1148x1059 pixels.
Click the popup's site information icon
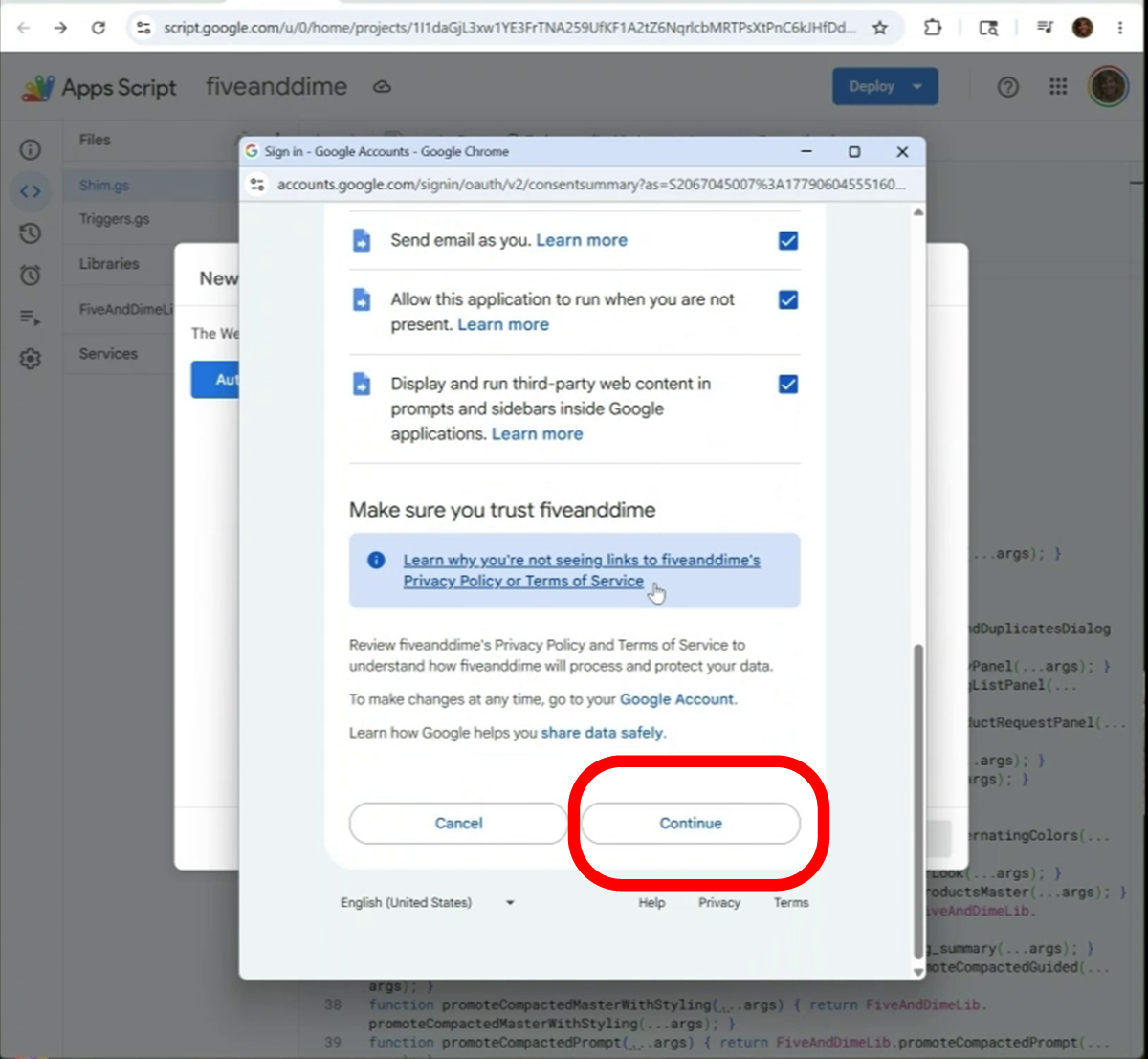(257, 184)
